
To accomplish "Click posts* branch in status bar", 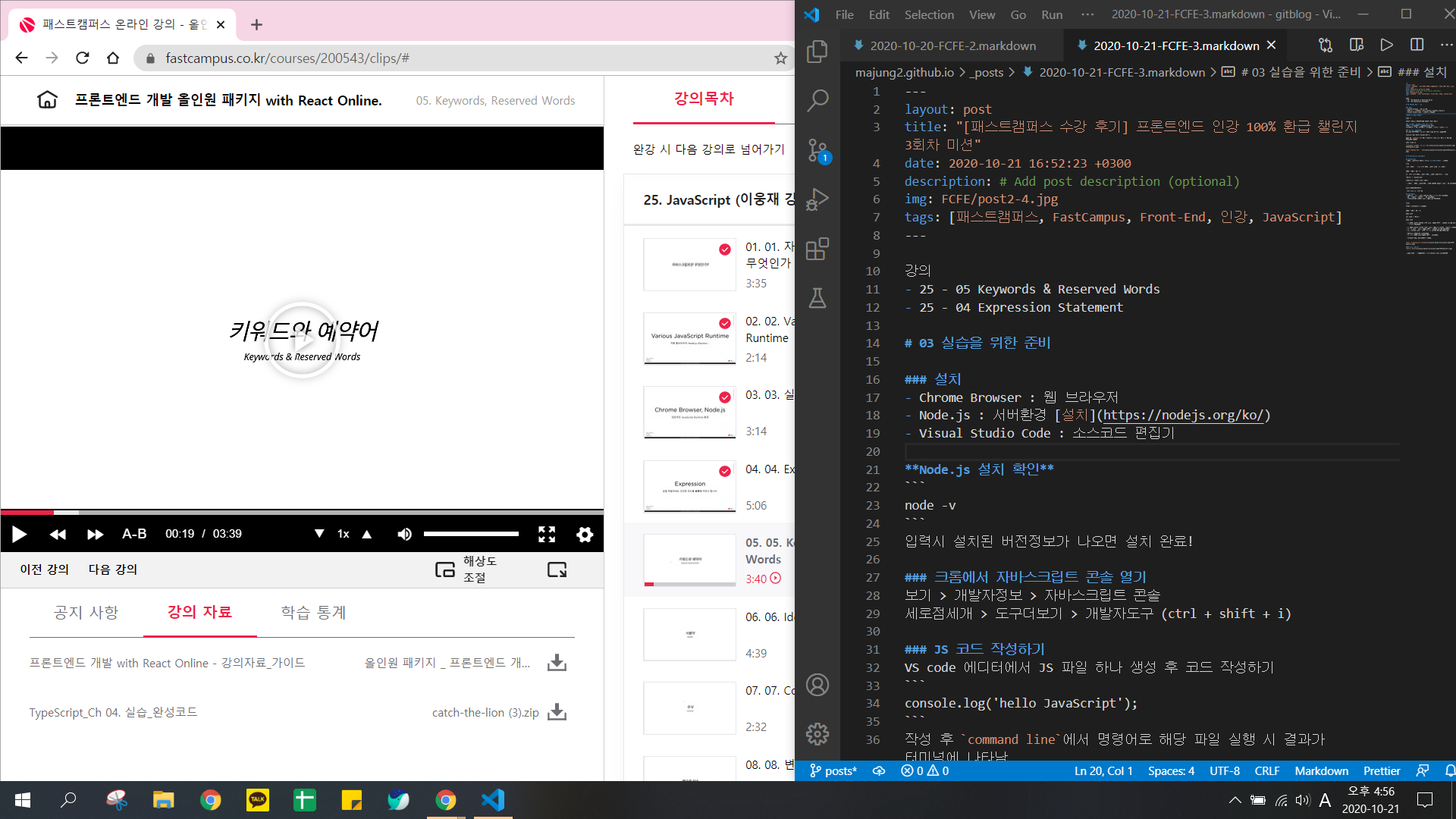I will click(x=833, y=770).
